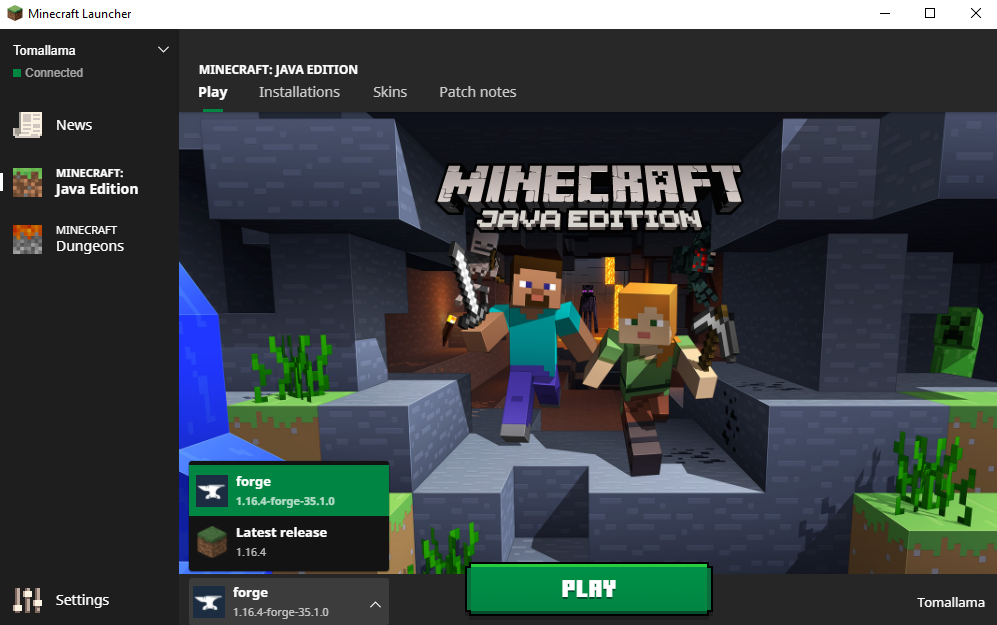This screenshot has width=997, height=625.
Task: Expand the Tomallama account menu chevron
Action: [x=163, y=50]
